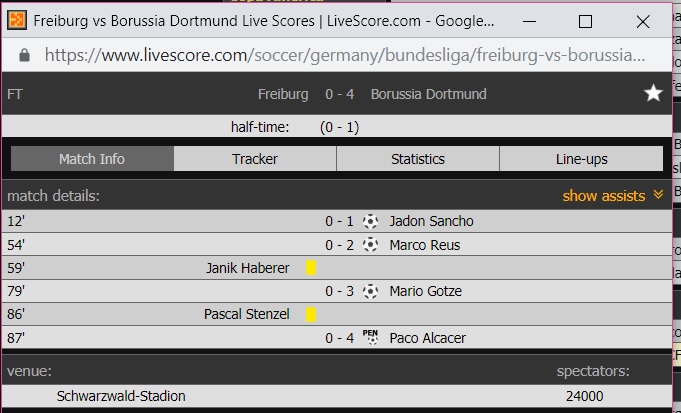Image resolution: width=681 pixels, height=413 pixels.
Task: Click the lock icon in the address bar
Action: click(x=25, y=55)
